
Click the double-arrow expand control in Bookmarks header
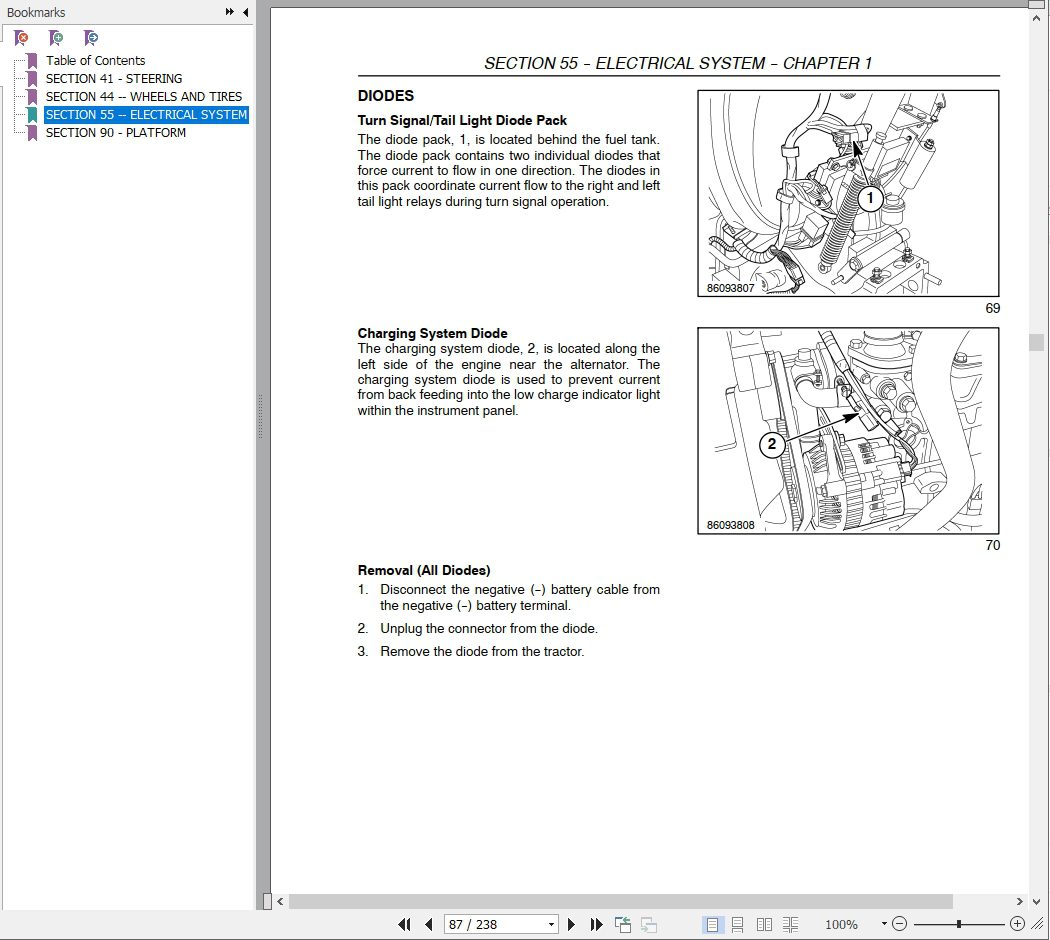tap(228, 12)
